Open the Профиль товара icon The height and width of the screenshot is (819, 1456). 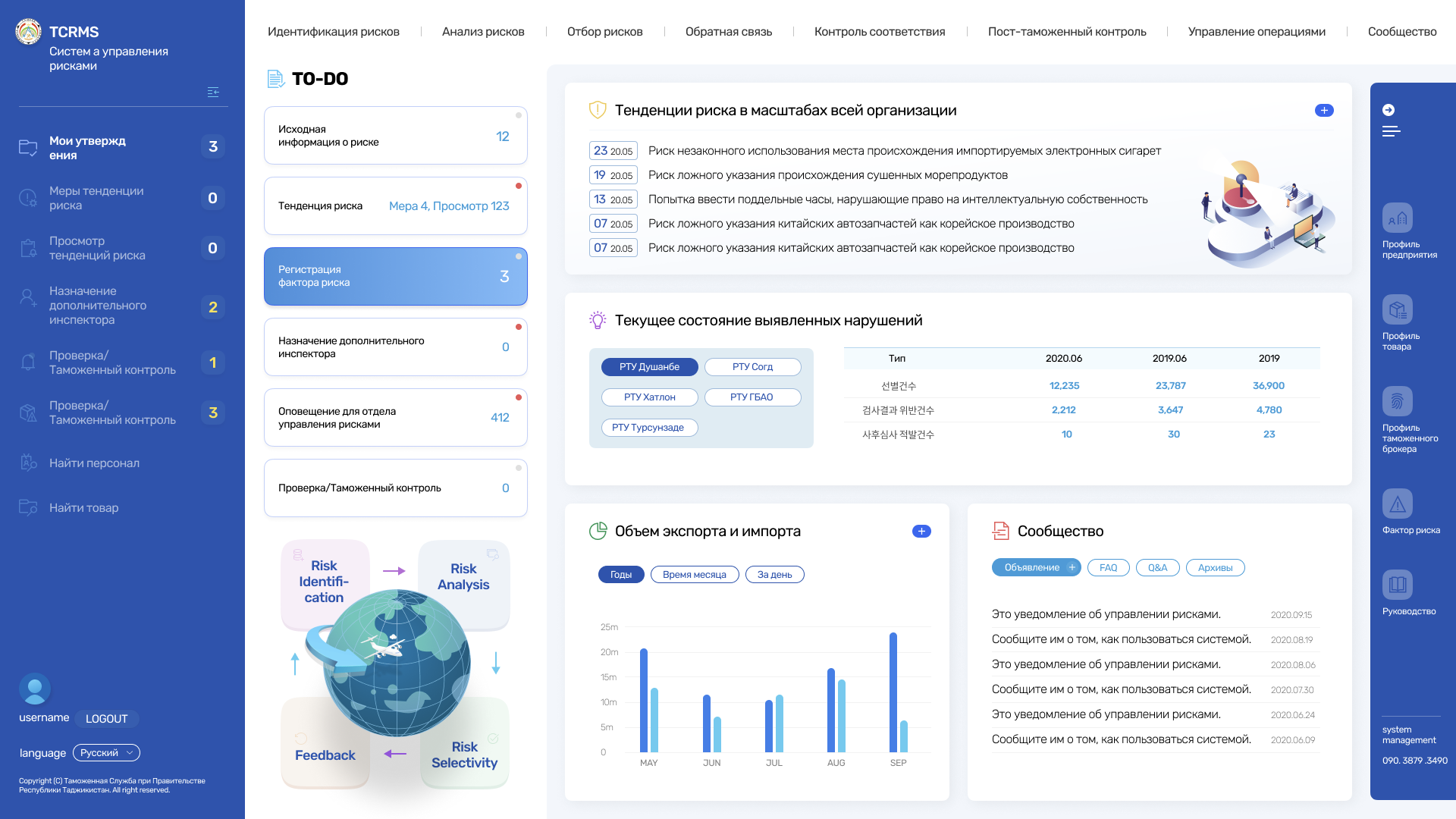tap(1397, 310)
